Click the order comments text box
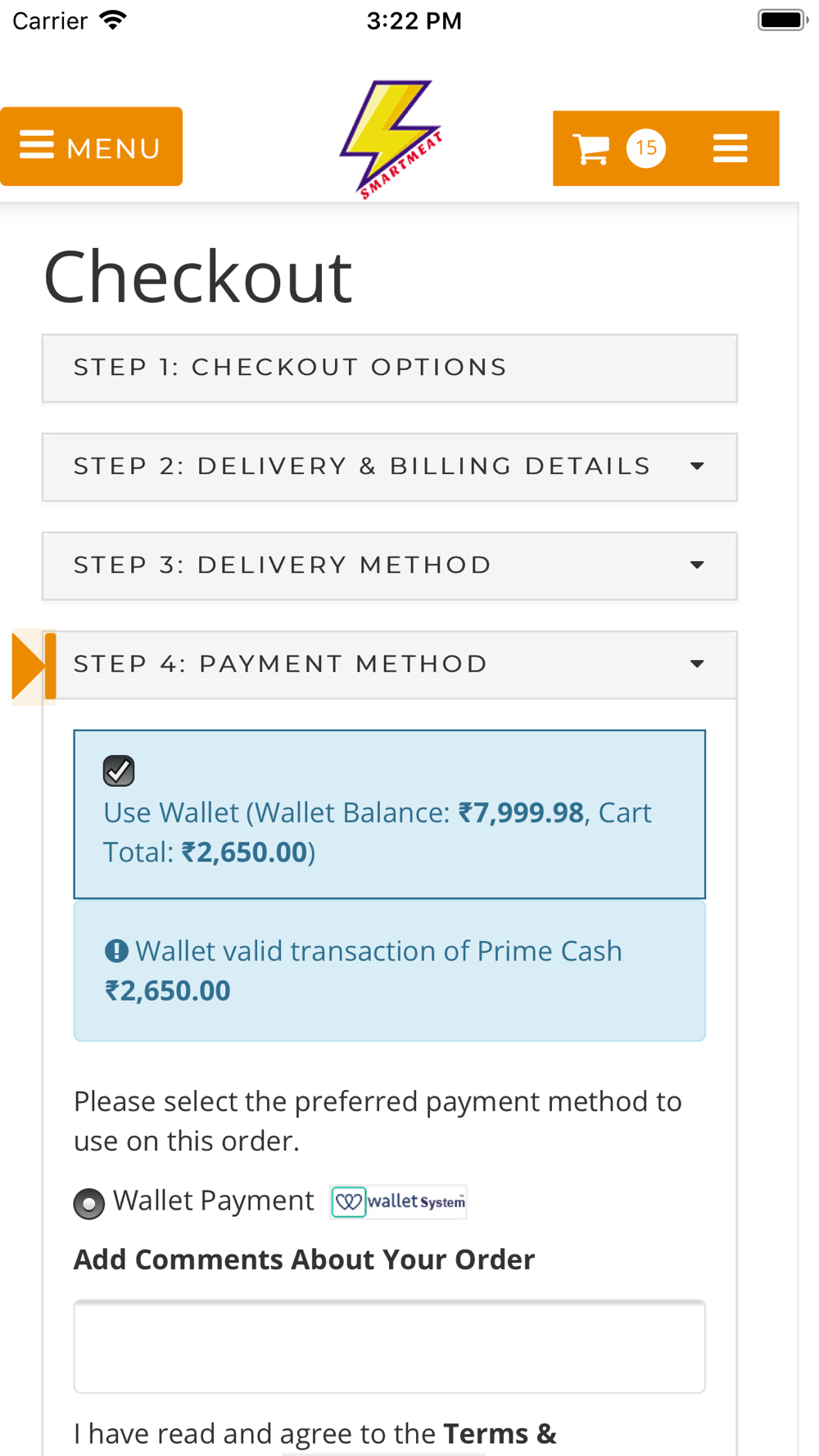The height and width of the screenshot is (1456, 819). pos(390,1346)
